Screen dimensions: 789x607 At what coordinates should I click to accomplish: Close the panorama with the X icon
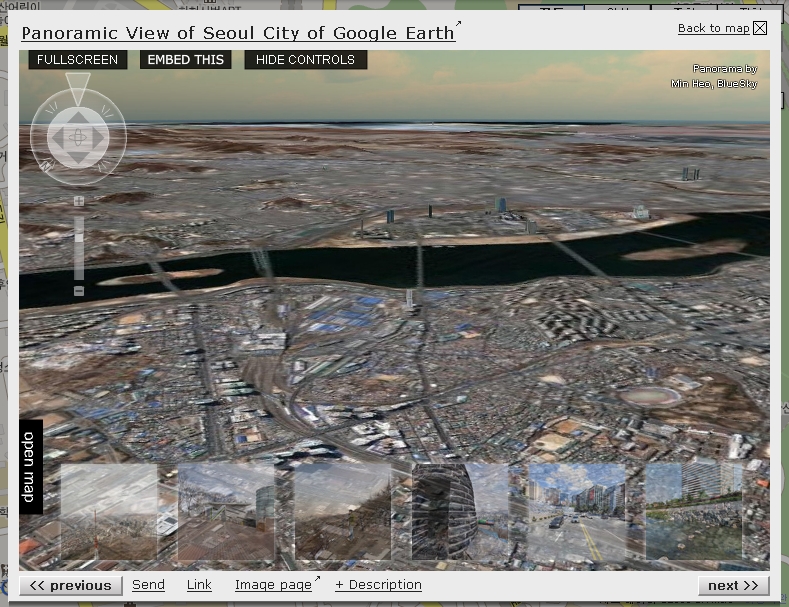[760, 28]
